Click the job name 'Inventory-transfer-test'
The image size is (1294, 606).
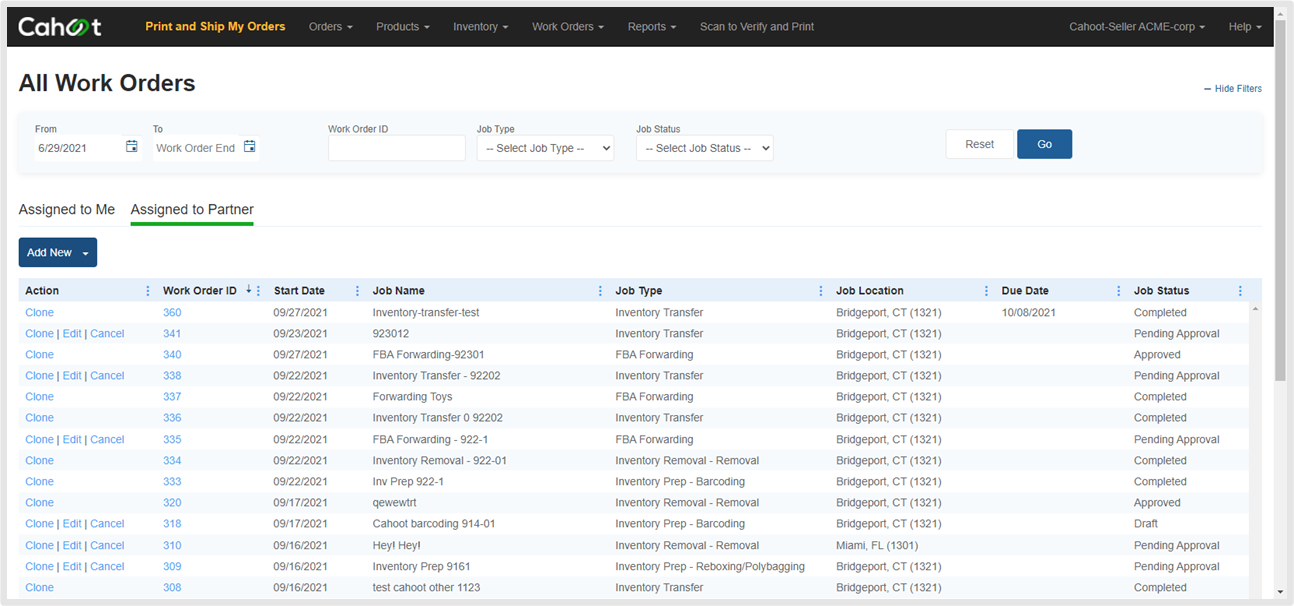426,313
